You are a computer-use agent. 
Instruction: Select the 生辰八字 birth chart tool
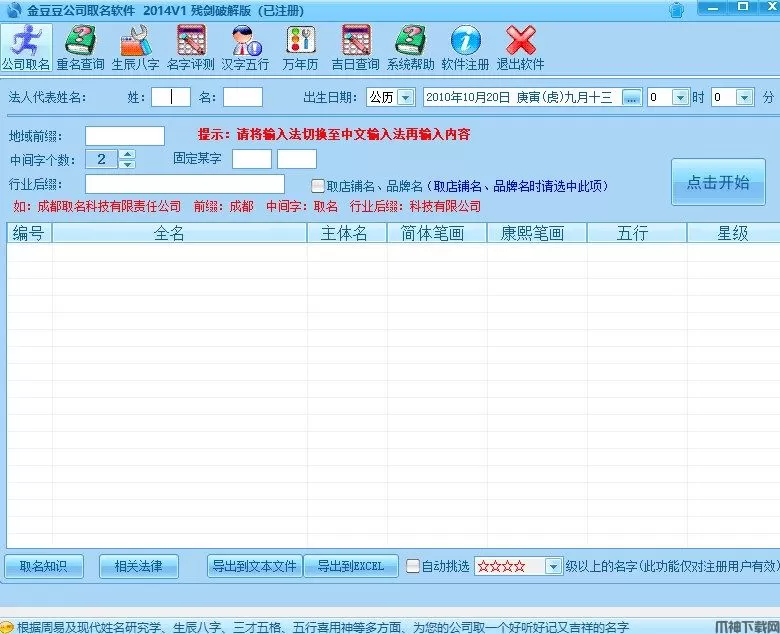coord(135,47)
